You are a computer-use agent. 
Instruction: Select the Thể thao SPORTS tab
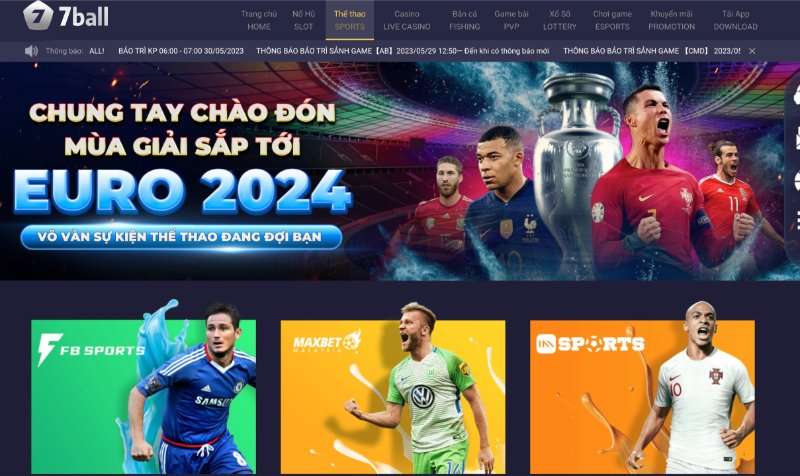(349, 20)
